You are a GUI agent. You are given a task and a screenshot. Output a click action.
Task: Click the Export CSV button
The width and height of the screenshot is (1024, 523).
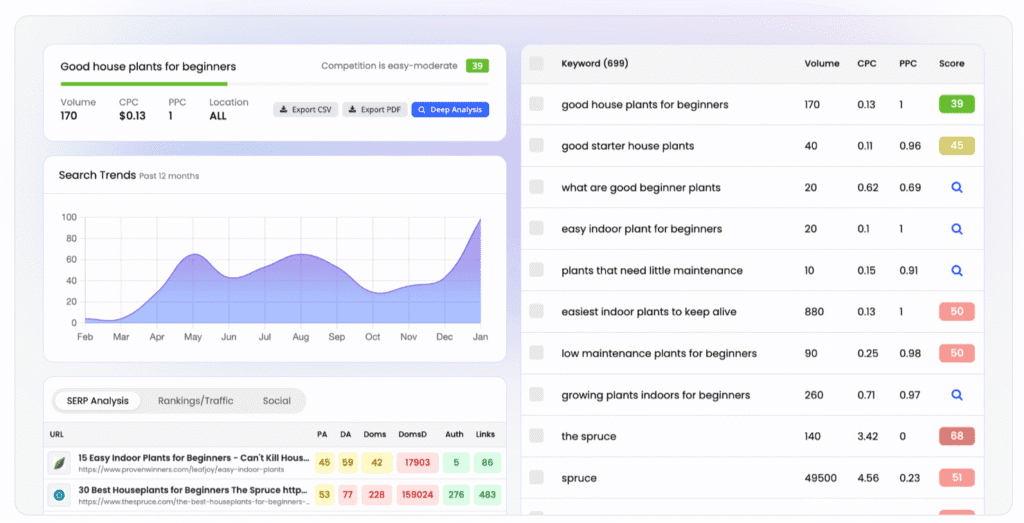tap(305, 110)
